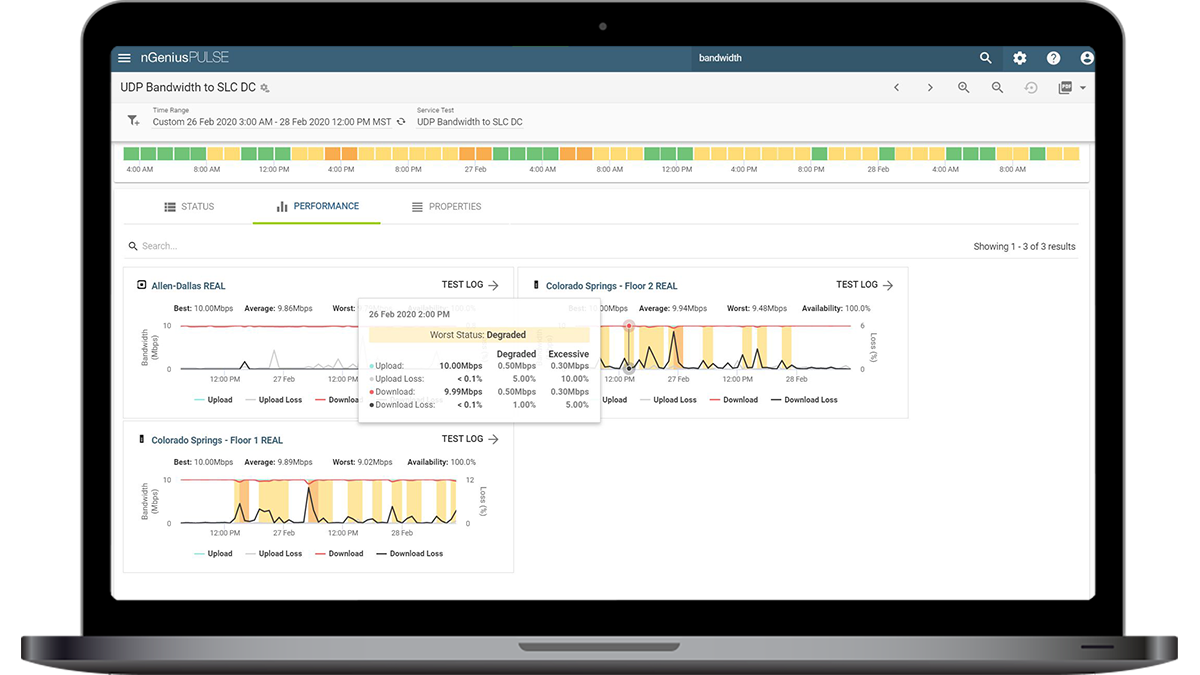Go to next time range arrow

(930, 88)
